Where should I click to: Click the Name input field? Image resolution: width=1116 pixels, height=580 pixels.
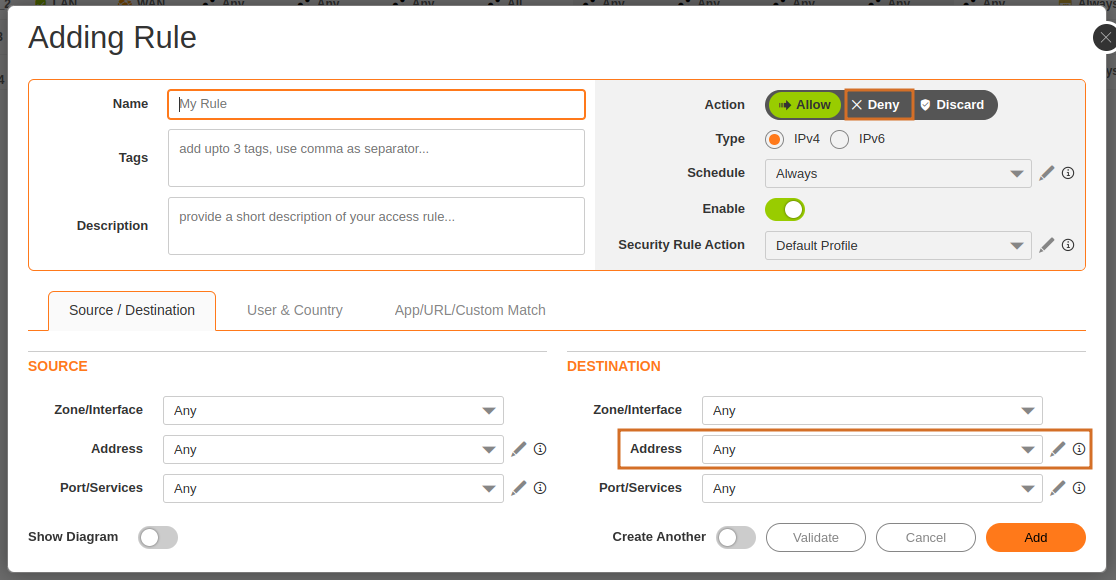coord(376,104)
